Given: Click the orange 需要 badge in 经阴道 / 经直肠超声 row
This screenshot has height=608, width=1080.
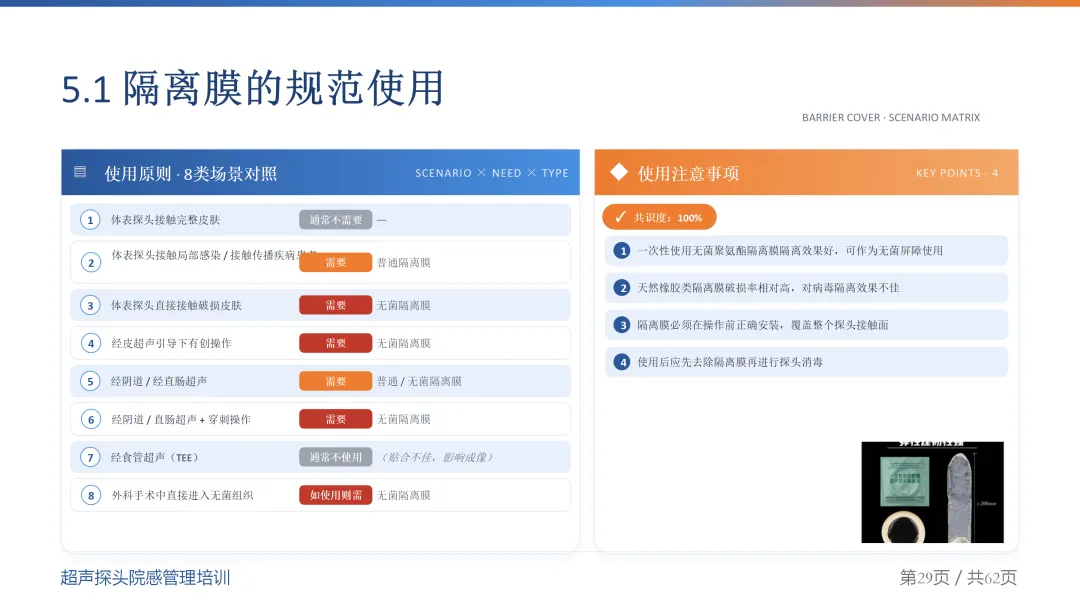Looking at the screenshot, I should pyautogui.click(x=335, y=381).
